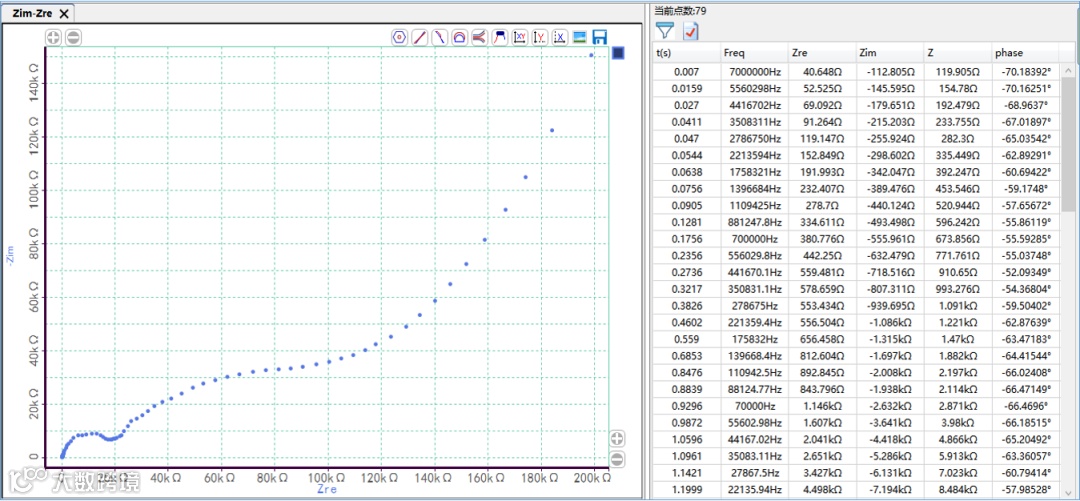The height and width of the screenshot is (501, 1080).
Task: Click the dark blue series legend square
Action: pos(618,53)
